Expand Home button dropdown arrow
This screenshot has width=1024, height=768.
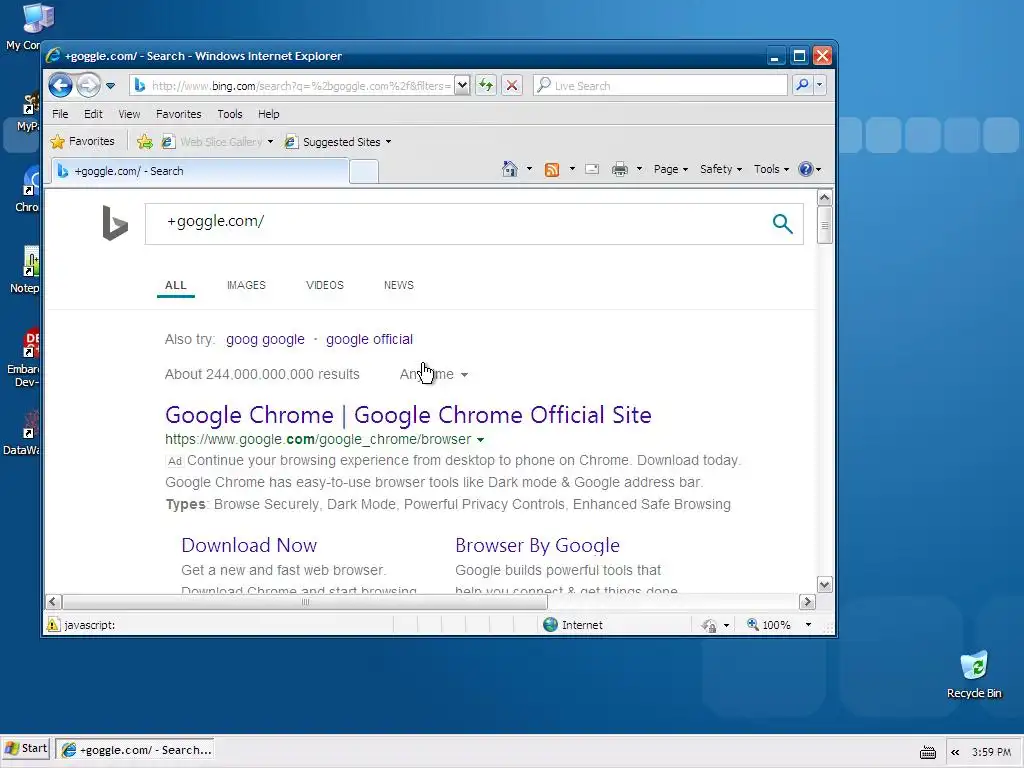[529, 169]
